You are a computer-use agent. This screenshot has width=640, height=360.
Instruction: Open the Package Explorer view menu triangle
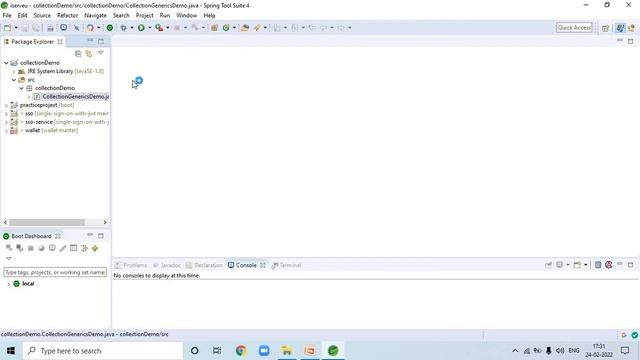[101, 53]
